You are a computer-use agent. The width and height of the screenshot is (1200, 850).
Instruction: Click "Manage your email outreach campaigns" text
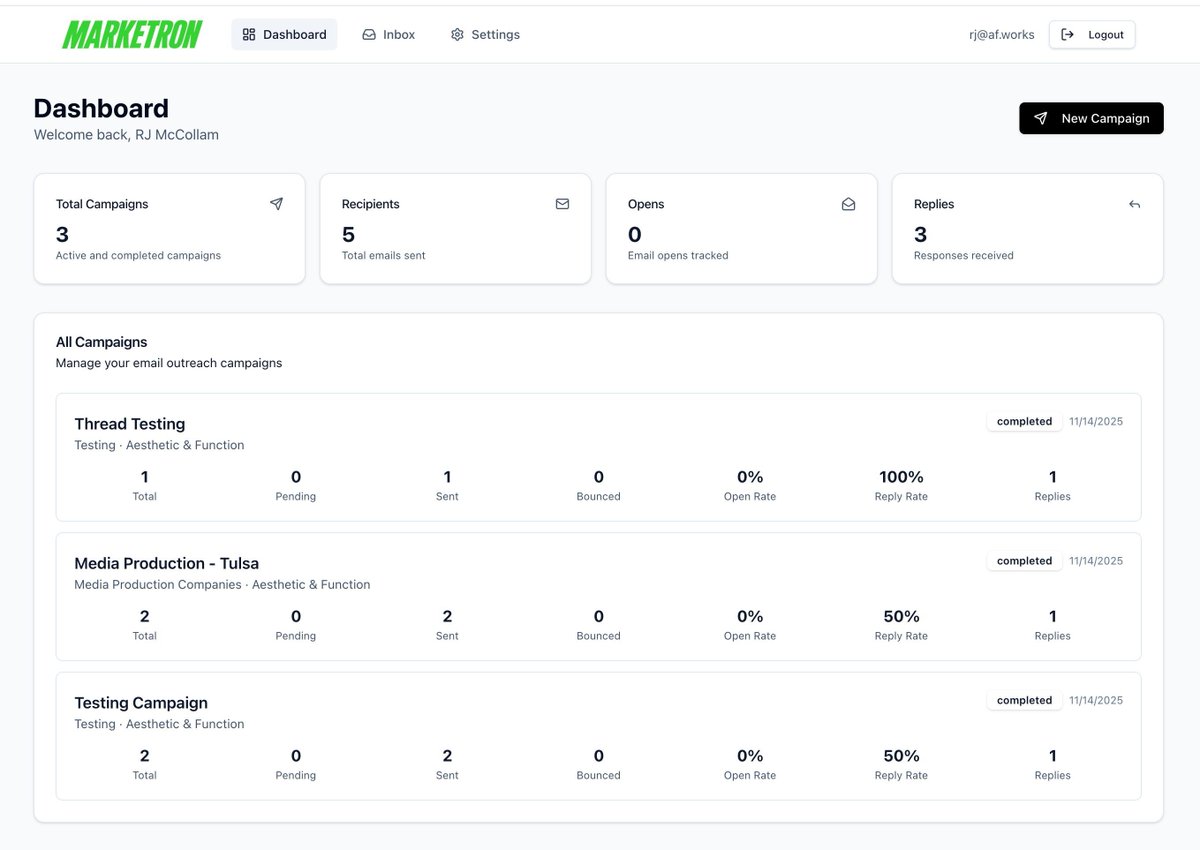click(x=169, y=363)
